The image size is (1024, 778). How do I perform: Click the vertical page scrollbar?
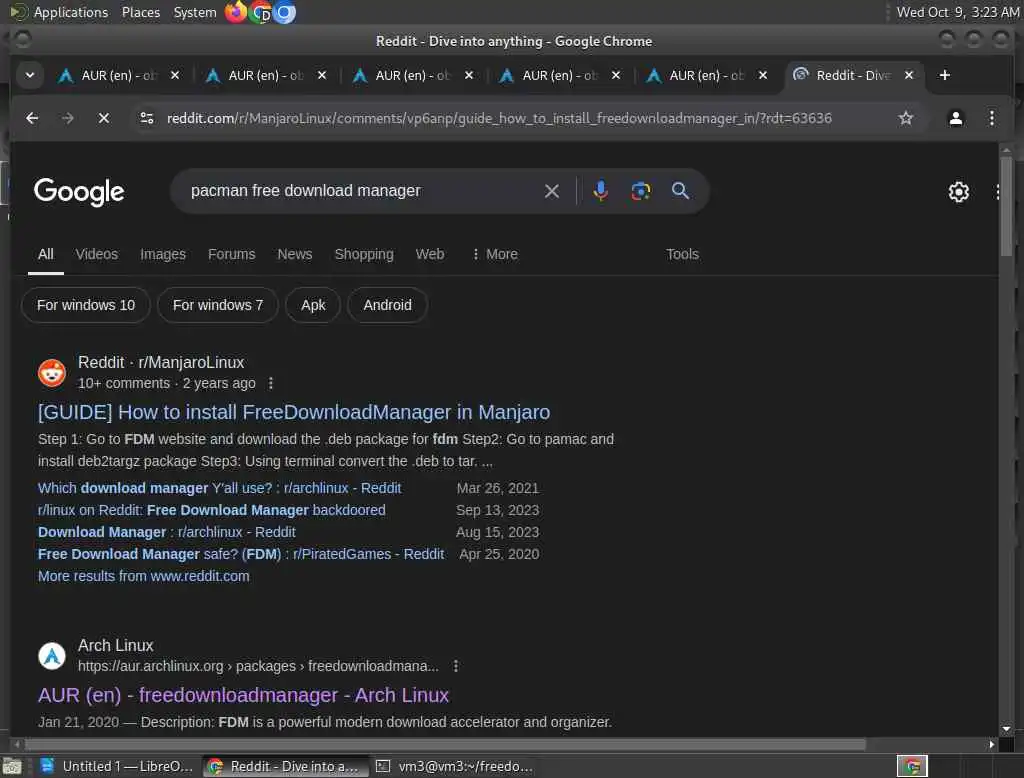[1006, 208]
